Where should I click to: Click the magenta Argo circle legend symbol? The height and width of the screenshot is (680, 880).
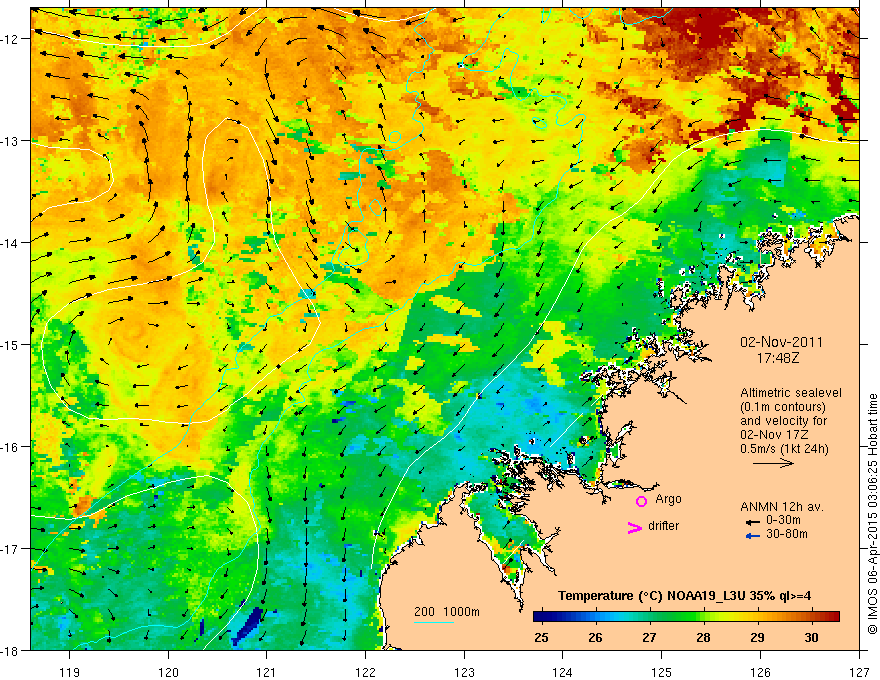click(x=641, y=501)
